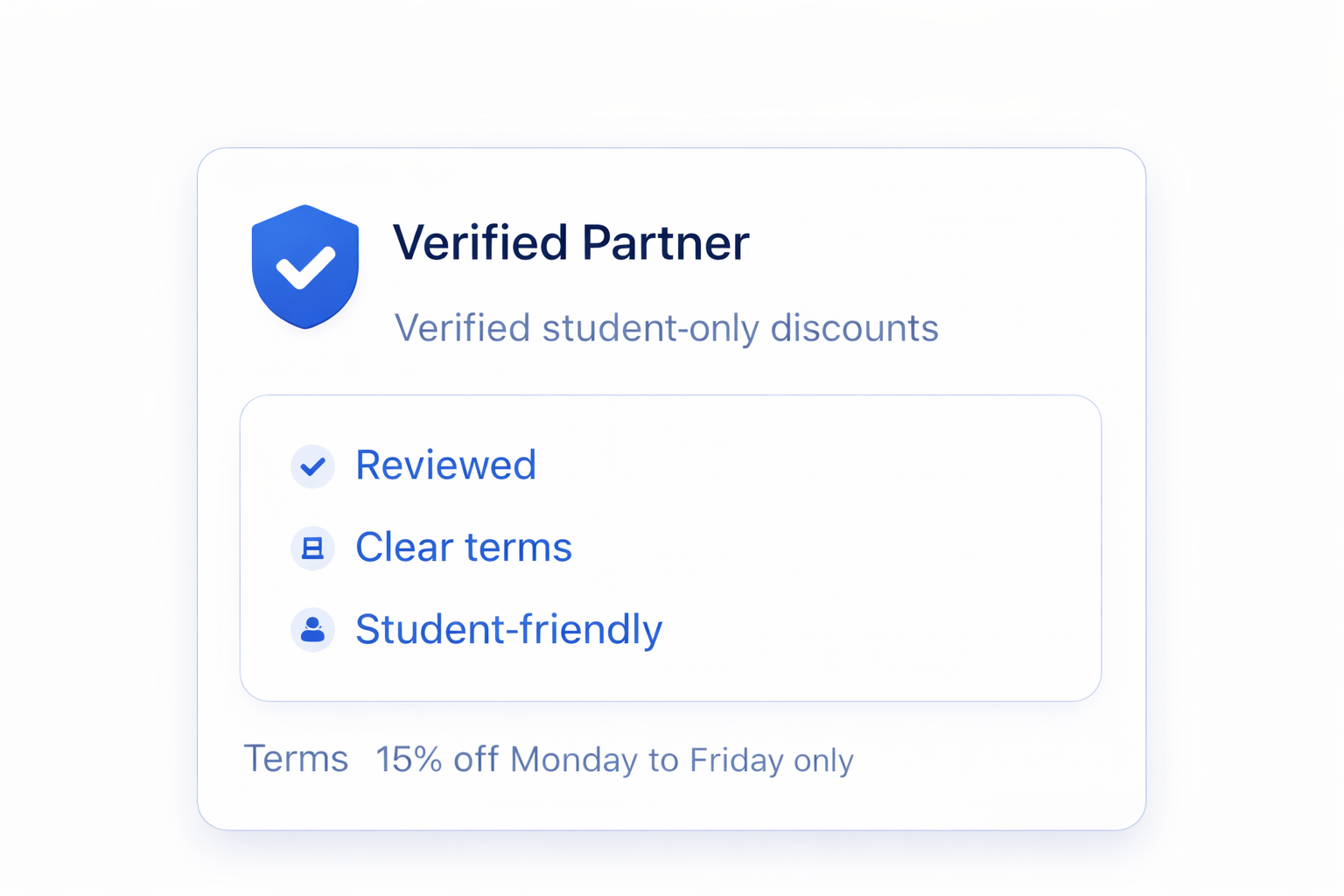Click the Verified student-only discounts subtitle

click(x=666, y=328)
